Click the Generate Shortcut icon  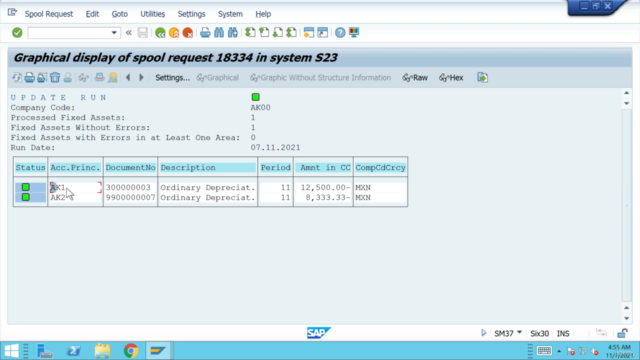pyautogui.click(x=323, y=33)
